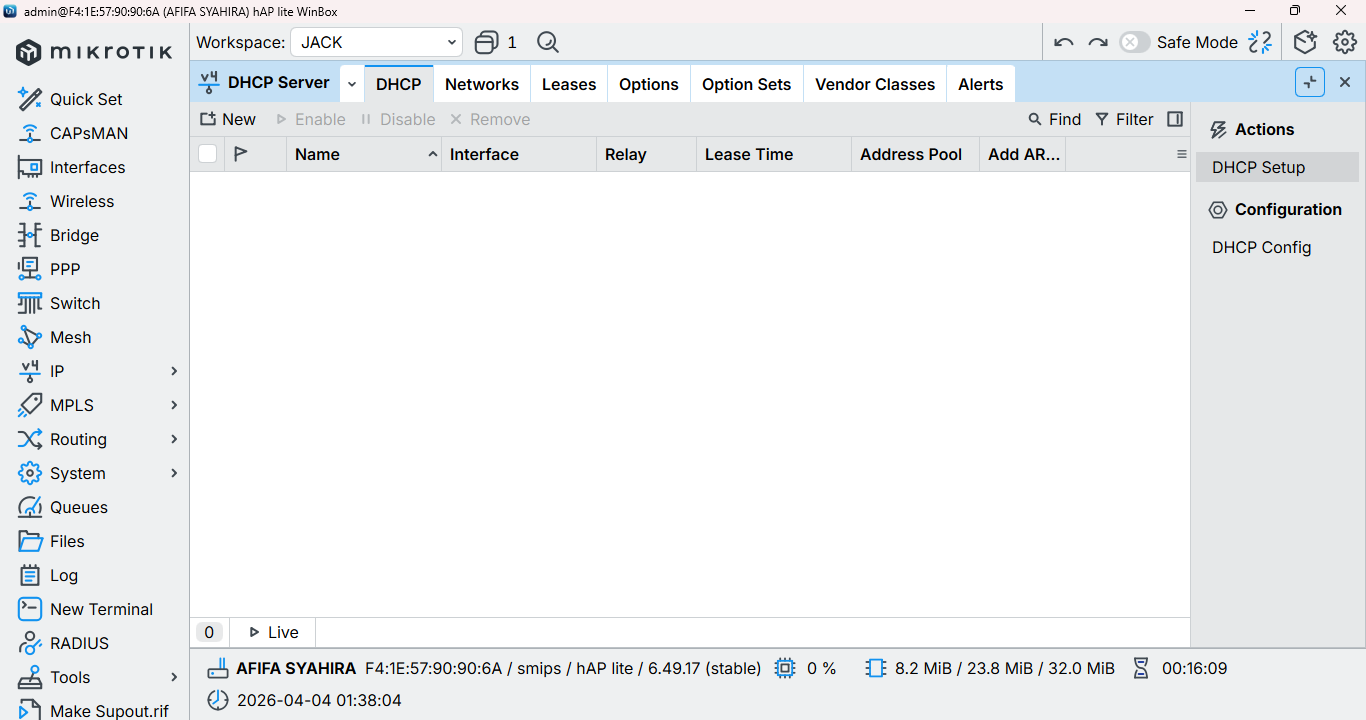This screenshot has height=720, width=1366.
Task: Toggle the Live button at bottom
Action: coord(274,632)
